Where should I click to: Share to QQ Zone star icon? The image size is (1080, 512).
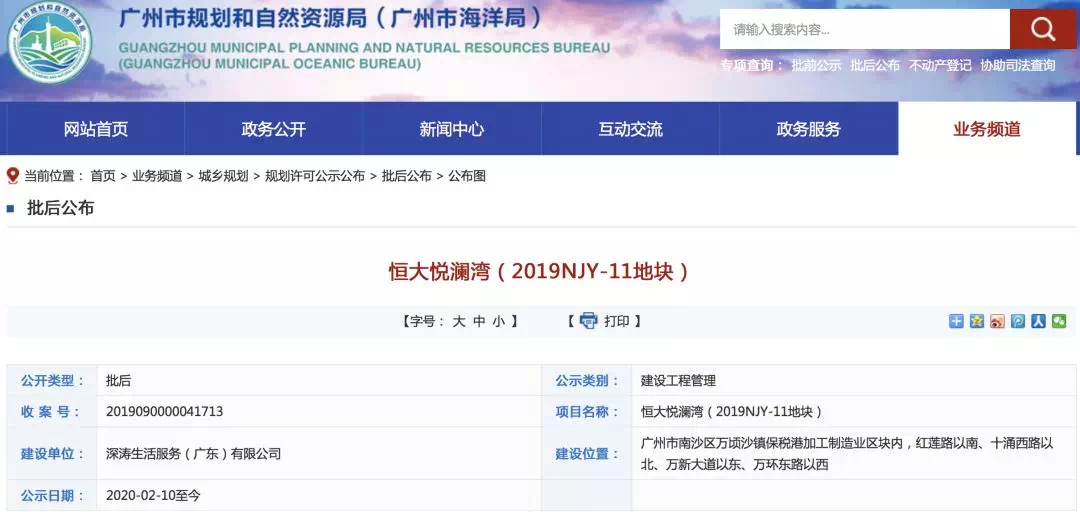point(977,321)
